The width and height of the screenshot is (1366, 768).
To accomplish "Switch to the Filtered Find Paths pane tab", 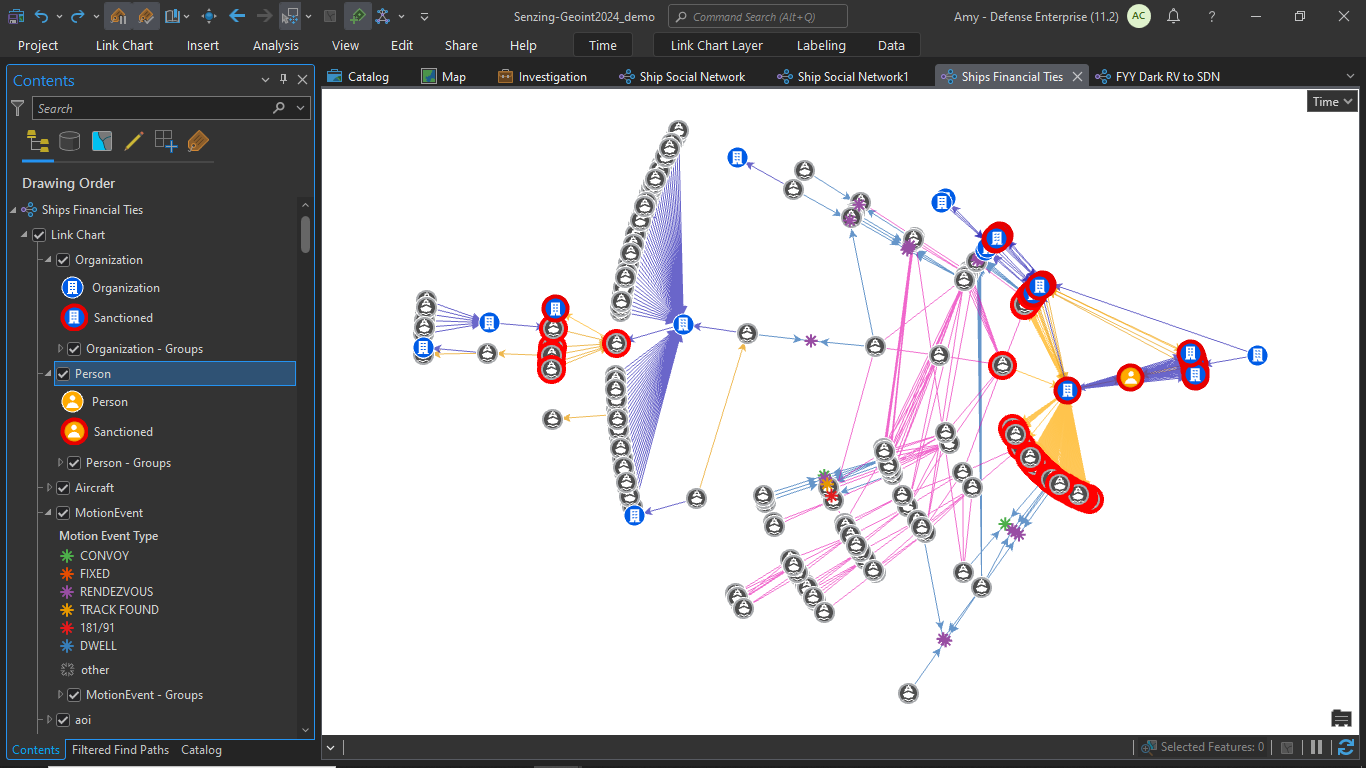I will click(x=120, y=750).
